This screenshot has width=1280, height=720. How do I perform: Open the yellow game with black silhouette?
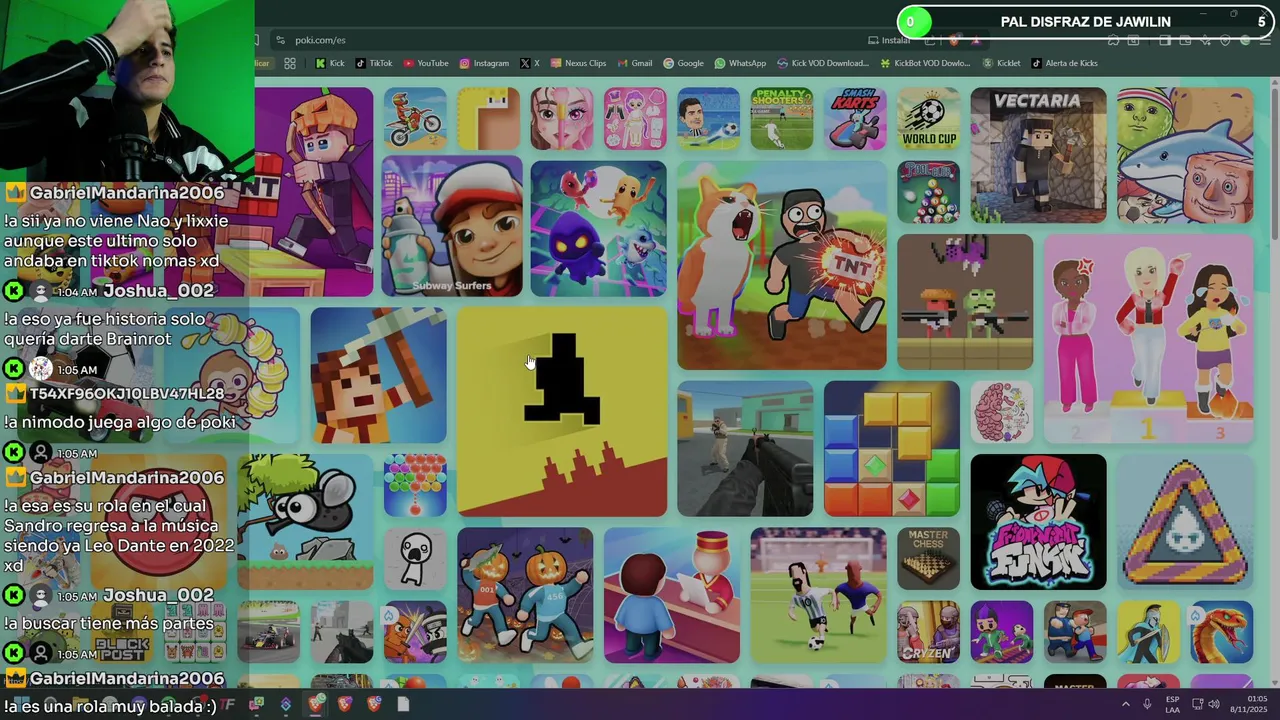pyautogui.click(x=562, y=412)
